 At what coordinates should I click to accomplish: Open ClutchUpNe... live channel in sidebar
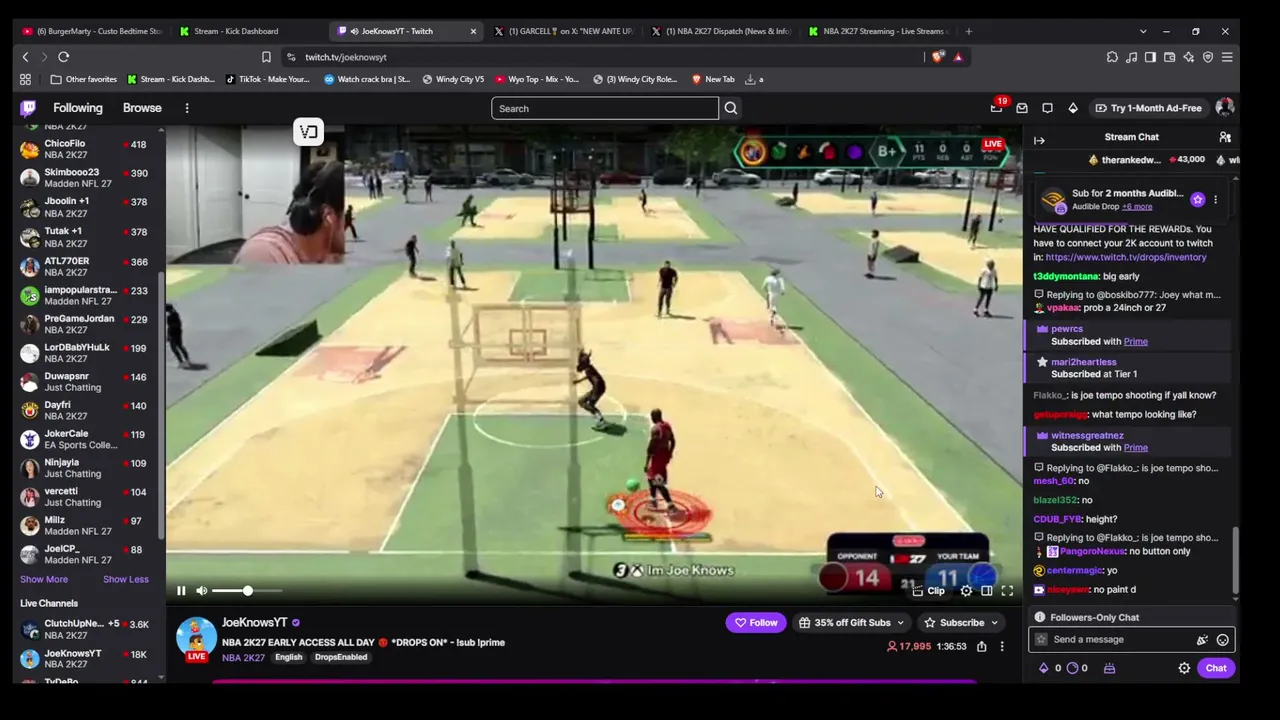[84, 629]
